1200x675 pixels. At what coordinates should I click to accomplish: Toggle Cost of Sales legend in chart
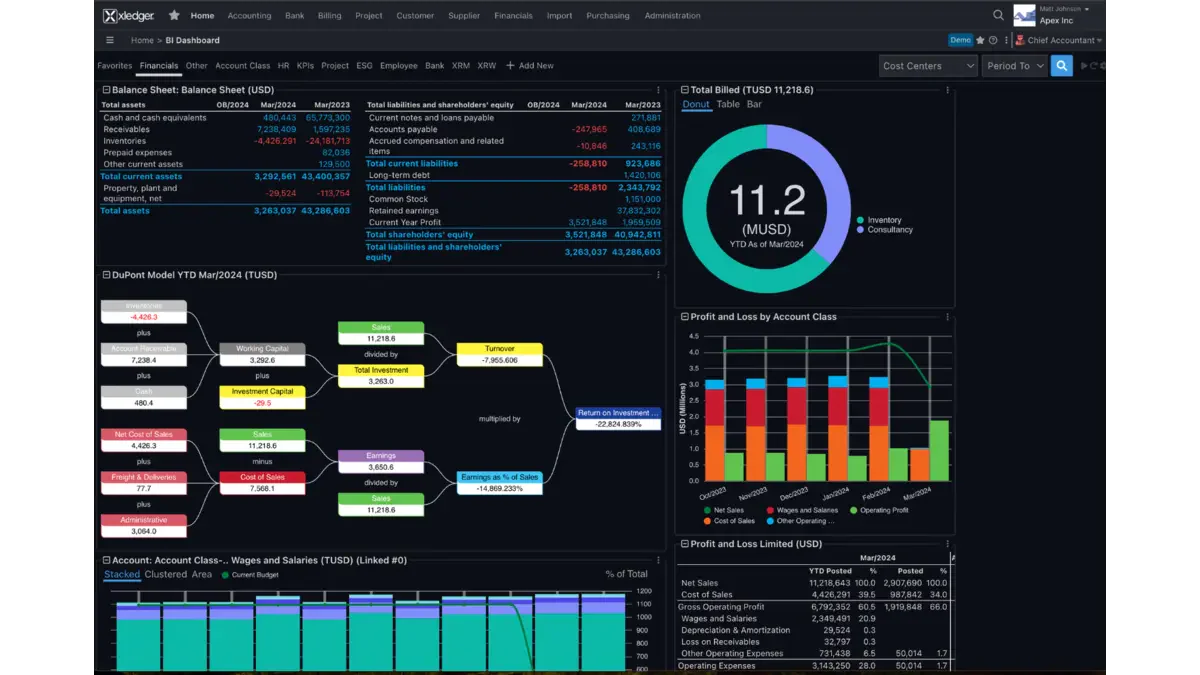(x=729, y=521)
